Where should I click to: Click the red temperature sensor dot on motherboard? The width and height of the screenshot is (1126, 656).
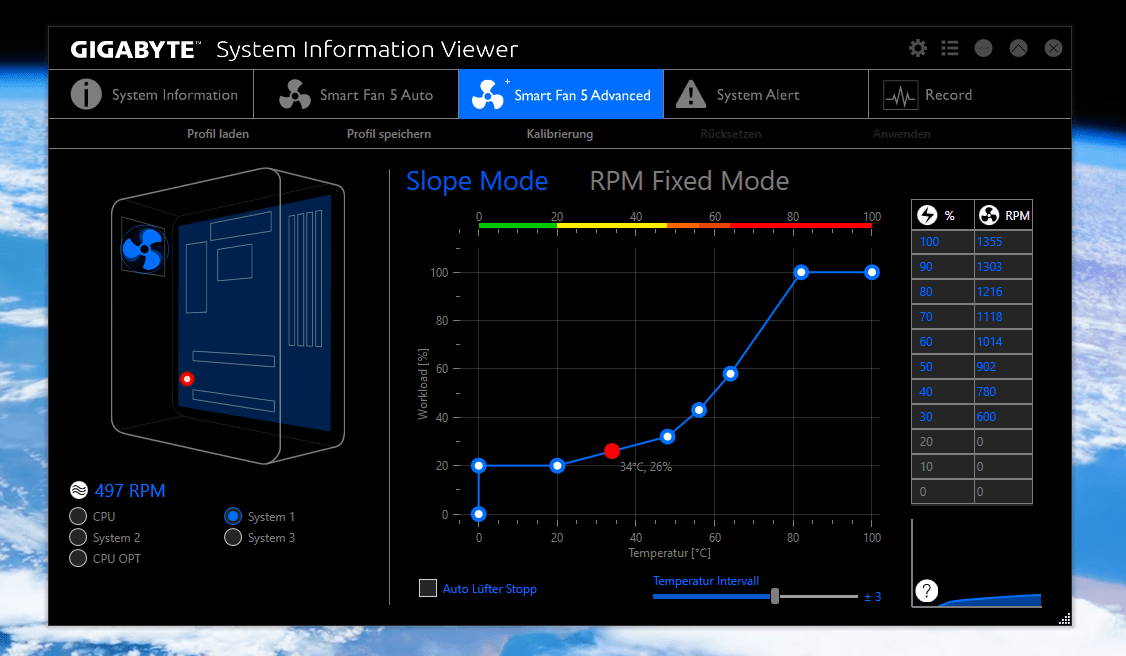(x=187, y=378)
